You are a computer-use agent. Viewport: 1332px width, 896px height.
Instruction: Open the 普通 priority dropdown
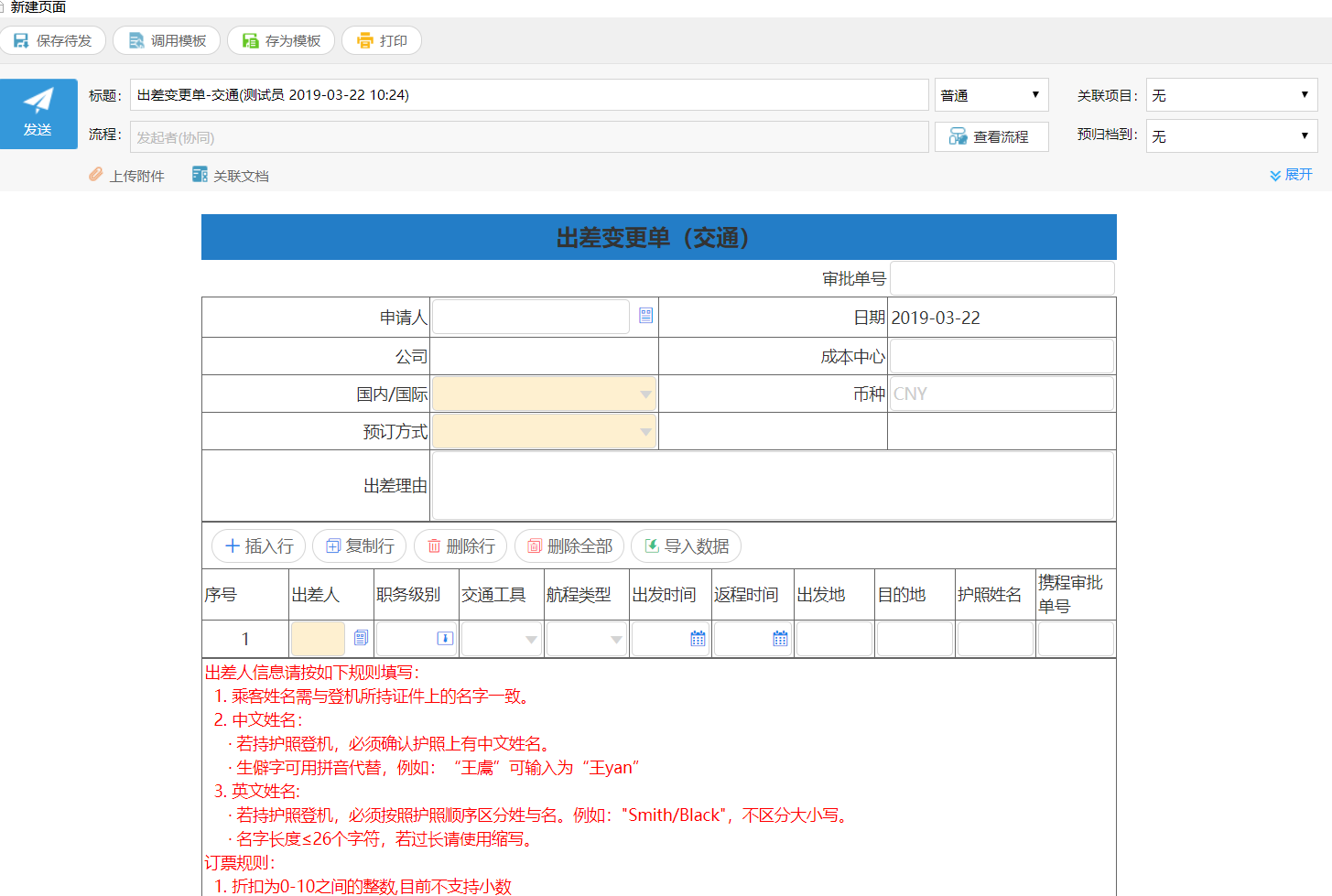point(991,95)
